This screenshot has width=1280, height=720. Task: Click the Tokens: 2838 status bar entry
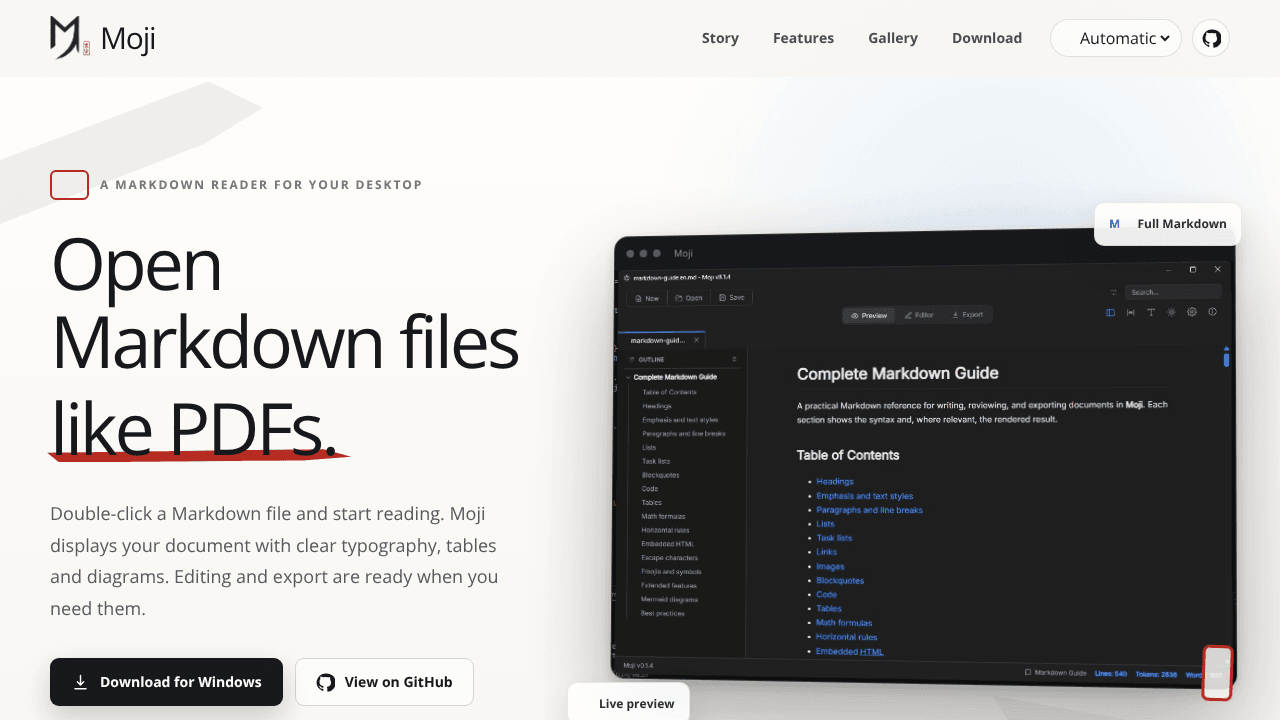pos(1156,674)
